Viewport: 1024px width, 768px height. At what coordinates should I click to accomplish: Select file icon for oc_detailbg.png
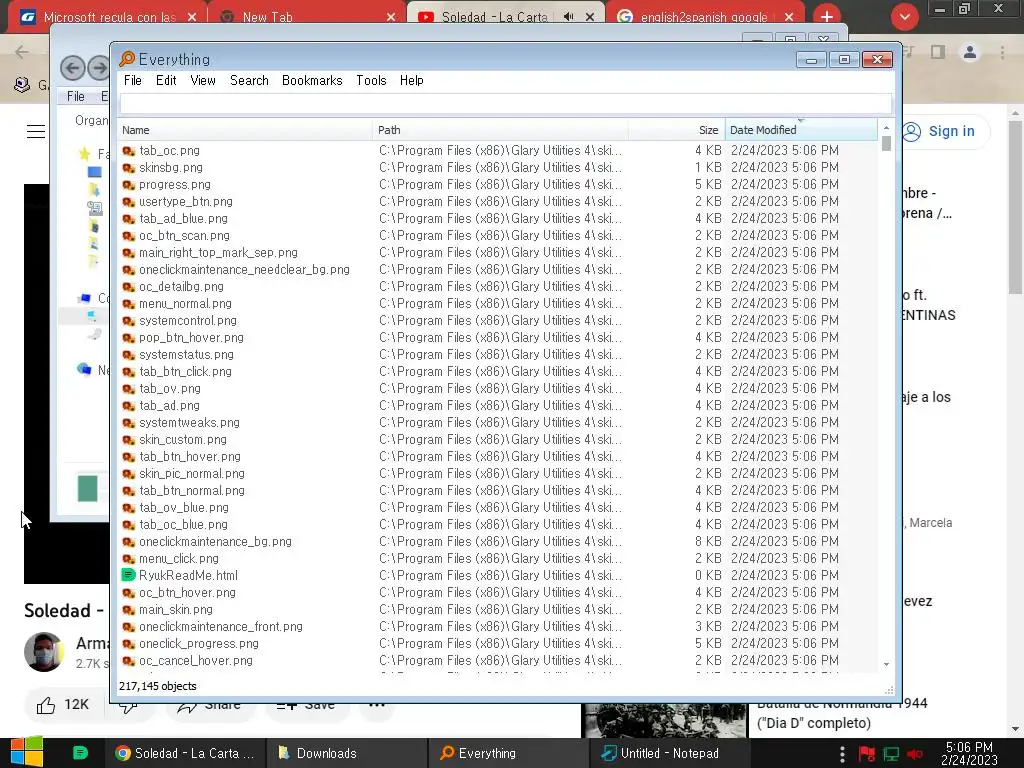[x=129, y=287]
